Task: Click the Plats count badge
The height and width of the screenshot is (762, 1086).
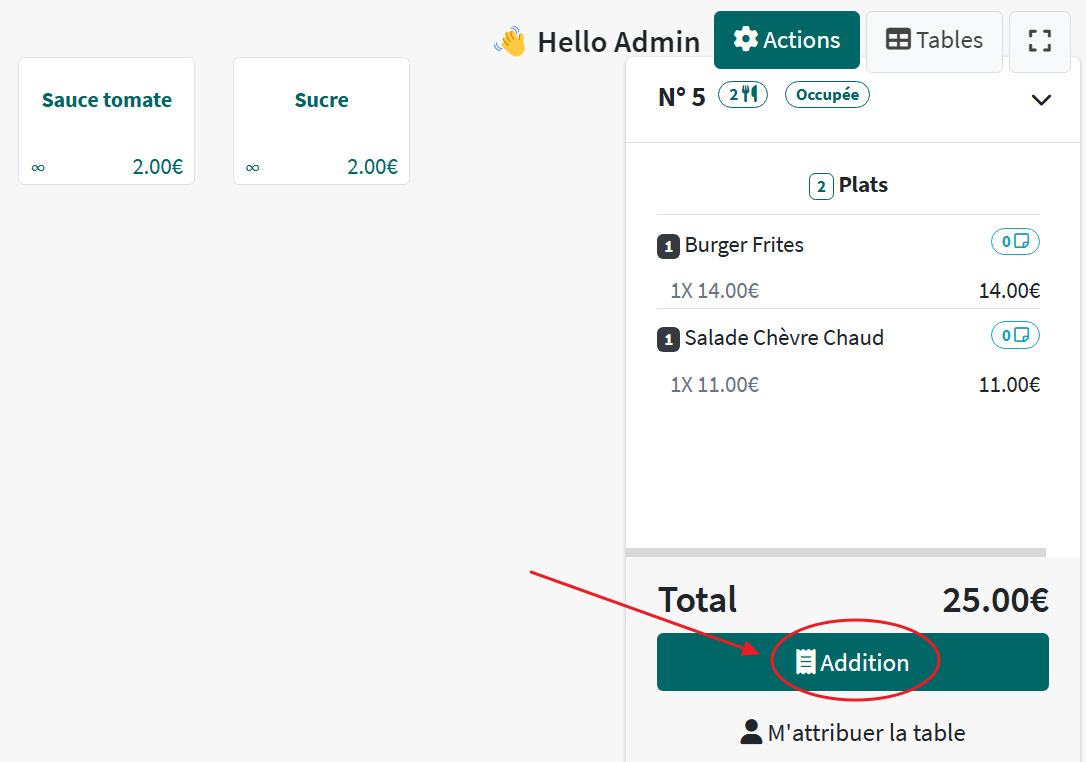Action: point(821,186)
